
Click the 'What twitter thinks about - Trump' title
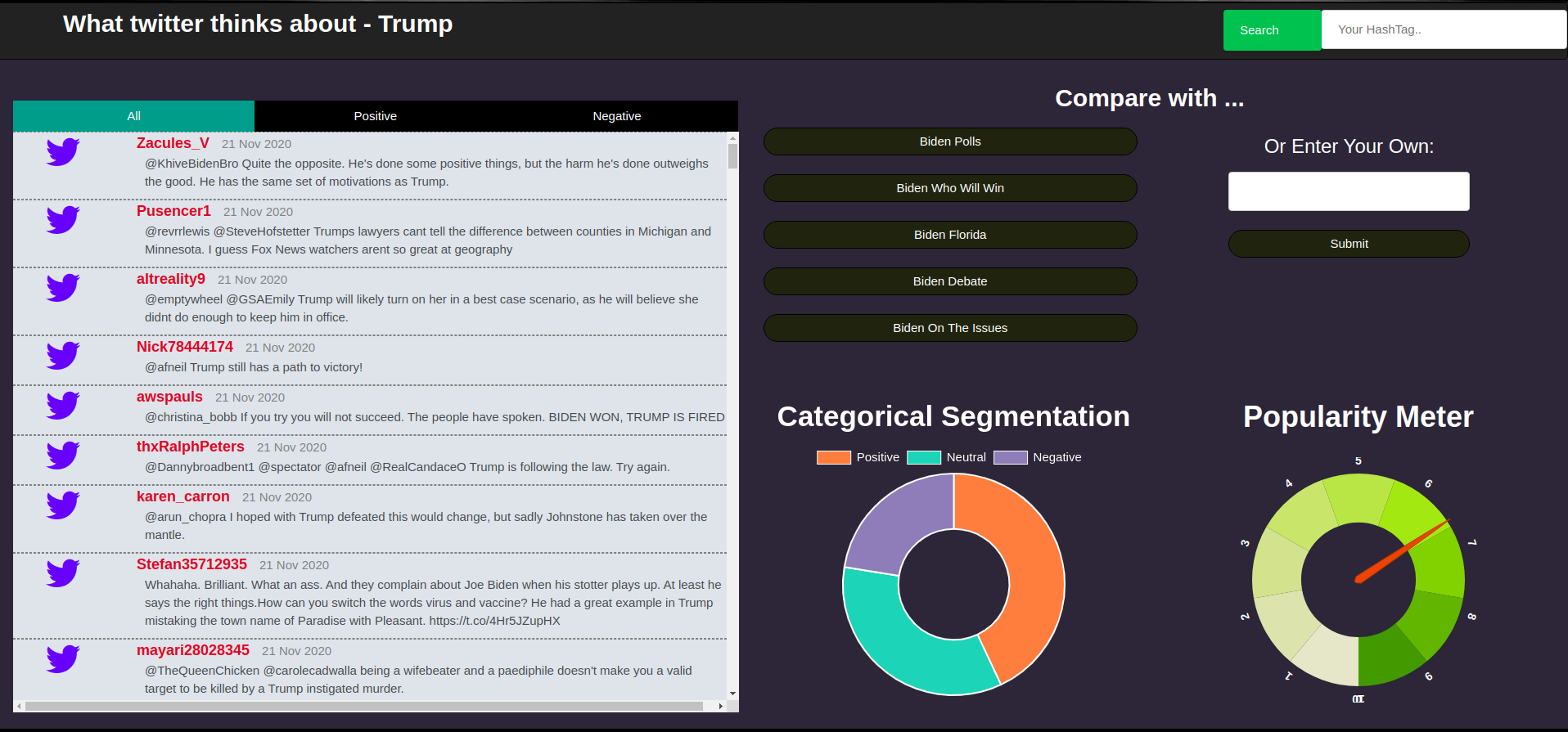point(258,24)
